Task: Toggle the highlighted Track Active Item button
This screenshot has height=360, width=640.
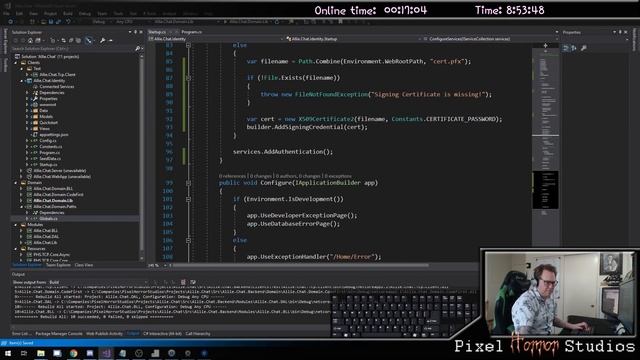Action: pos(89,40)
